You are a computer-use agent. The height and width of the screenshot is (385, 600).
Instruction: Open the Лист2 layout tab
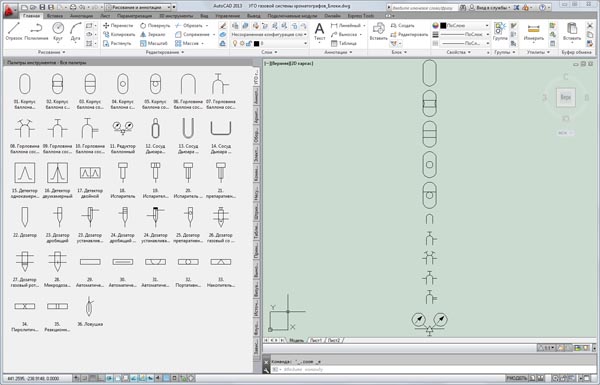coord(334,340)
